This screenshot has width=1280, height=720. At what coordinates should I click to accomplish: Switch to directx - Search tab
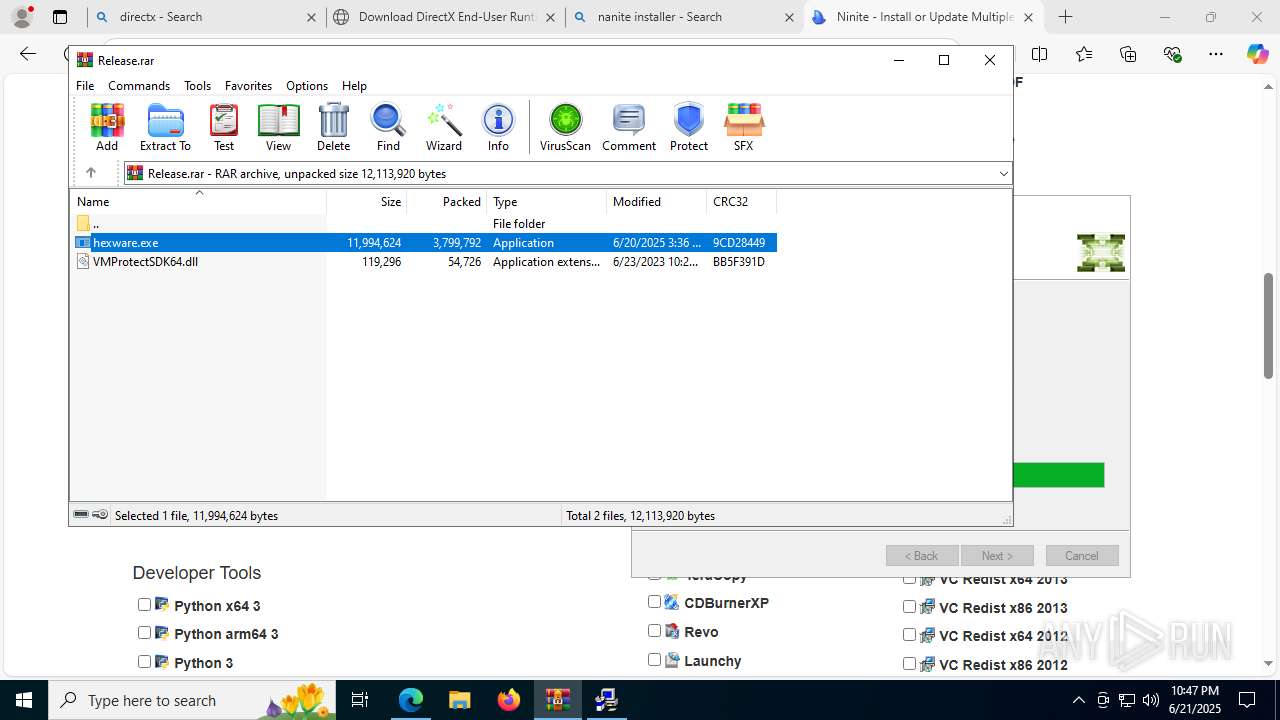click(x=205, y=17)
